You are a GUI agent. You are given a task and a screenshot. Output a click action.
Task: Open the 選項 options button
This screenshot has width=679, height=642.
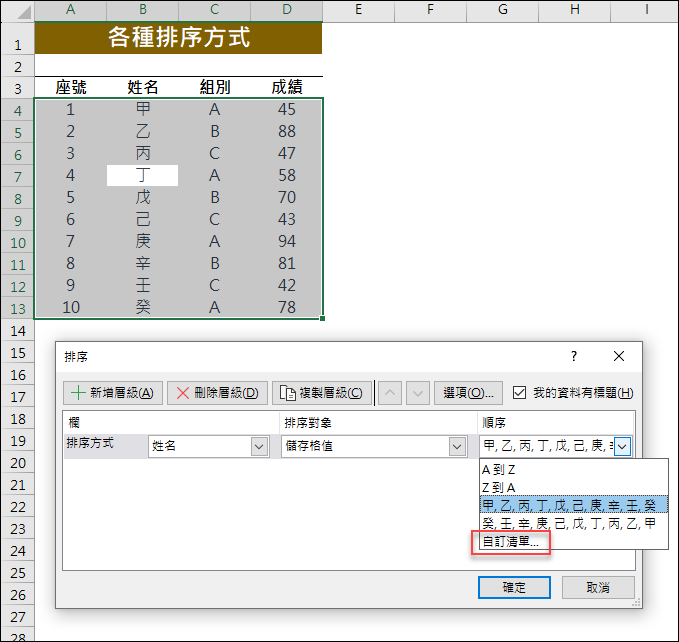[x=468, y=393]
